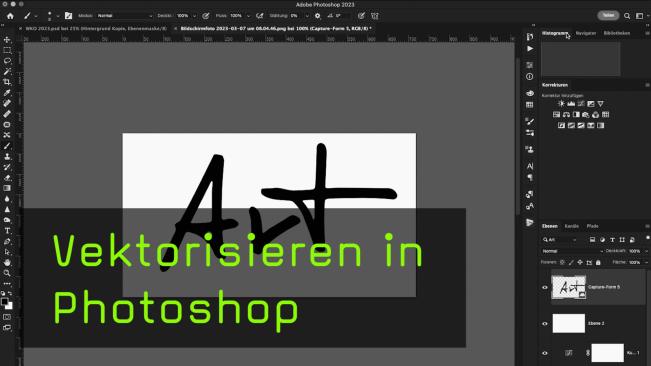Add a Vibrance adjustment
The image size is (651, 366).
click(600, 104)
